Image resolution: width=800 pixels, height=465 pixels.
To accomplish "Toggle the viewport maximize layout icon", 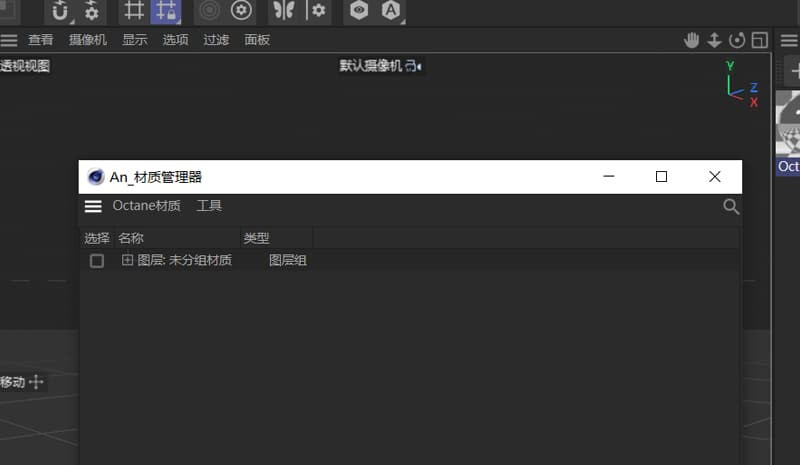I will [x=760, y=40].
